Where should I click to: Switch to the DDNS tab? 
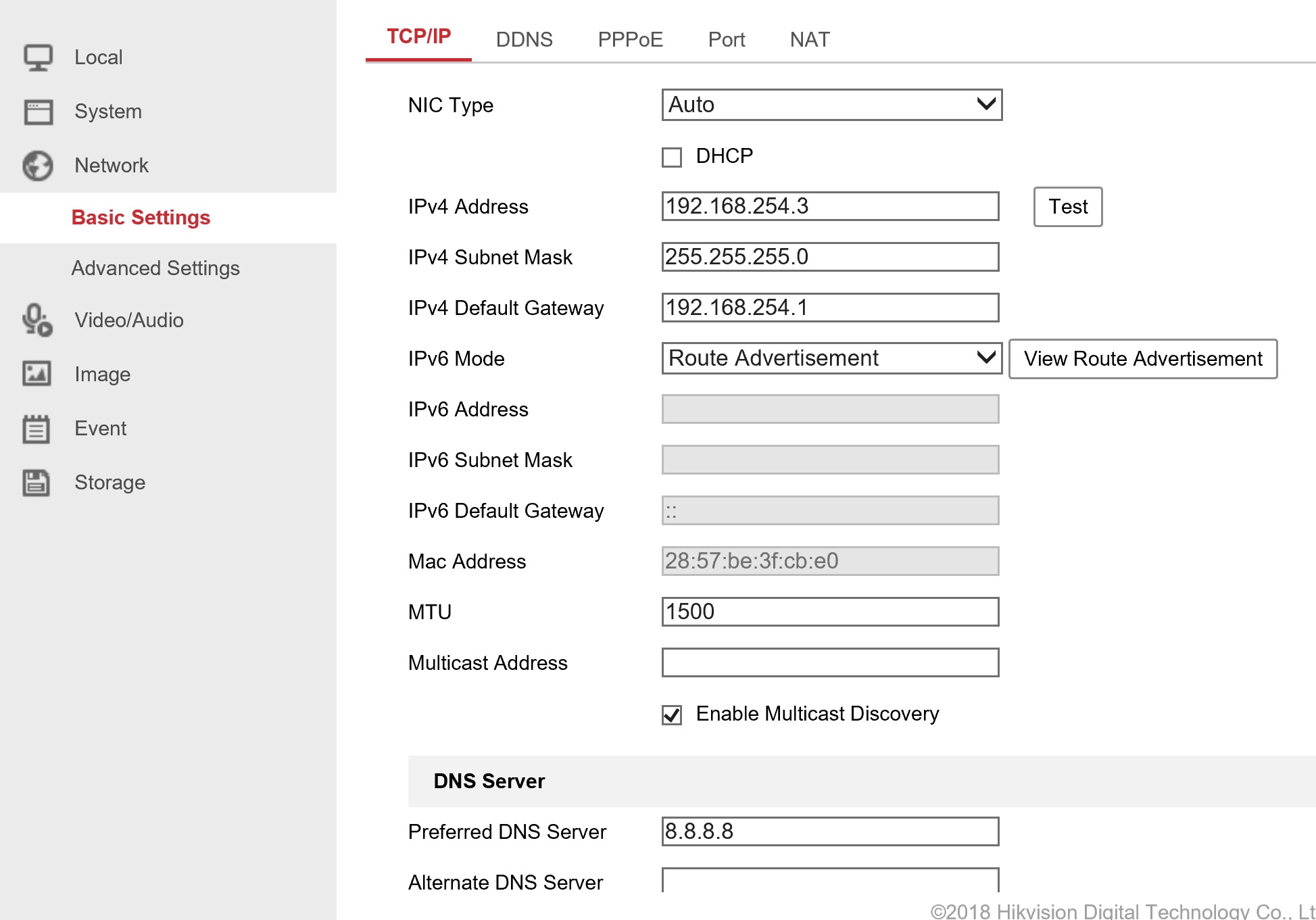(524, 39)
